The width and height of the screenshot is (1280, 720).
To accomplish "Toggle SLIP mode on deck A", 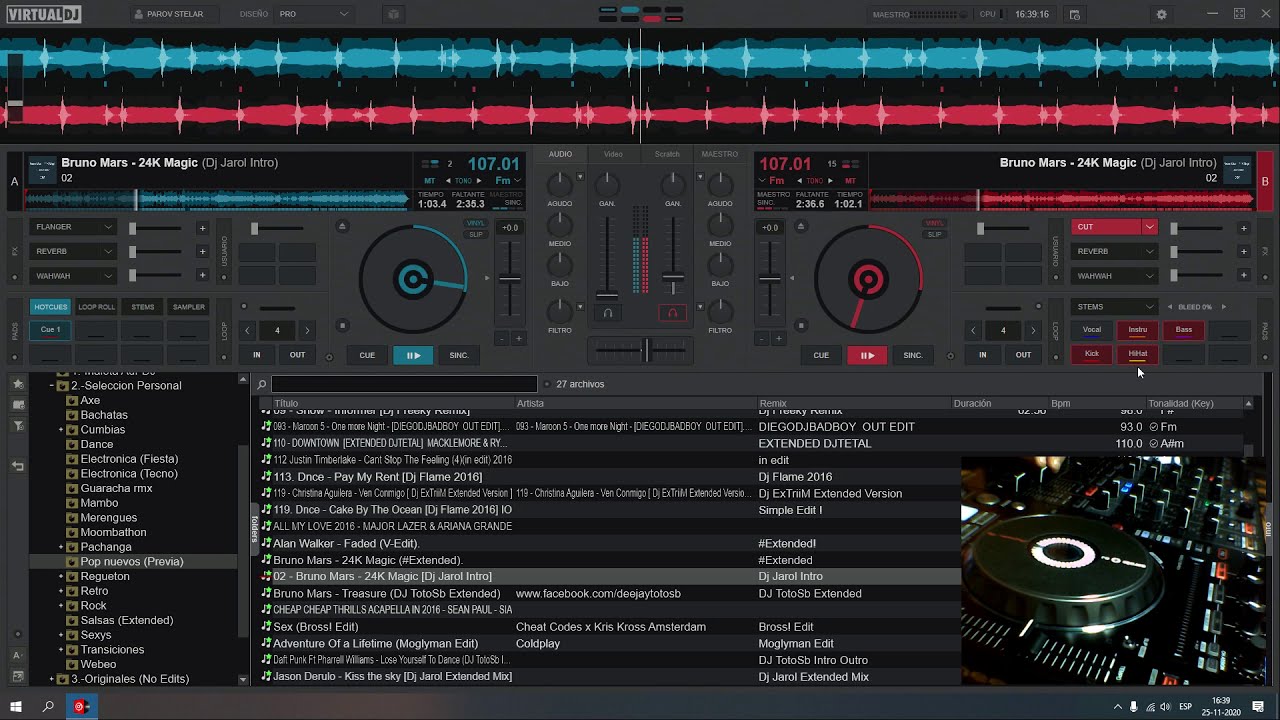I will (x=475, y=234).
